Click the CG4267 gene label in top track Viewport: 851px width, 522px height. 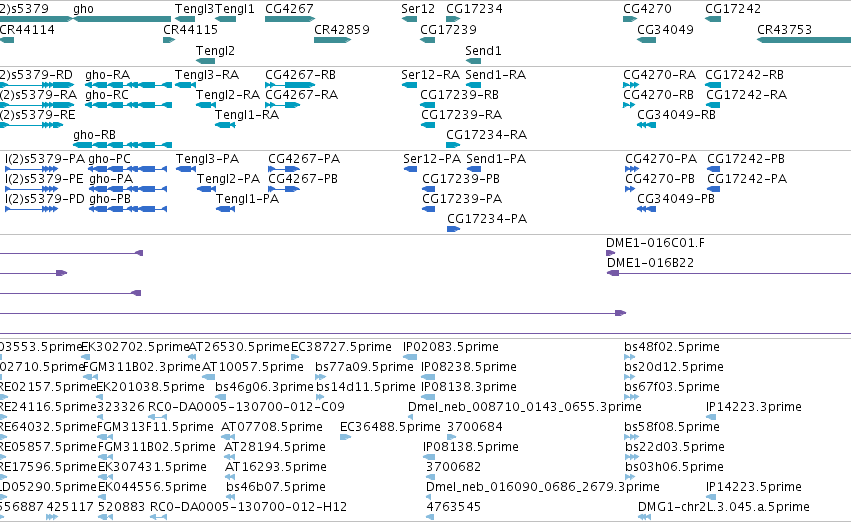coord(289,9)
